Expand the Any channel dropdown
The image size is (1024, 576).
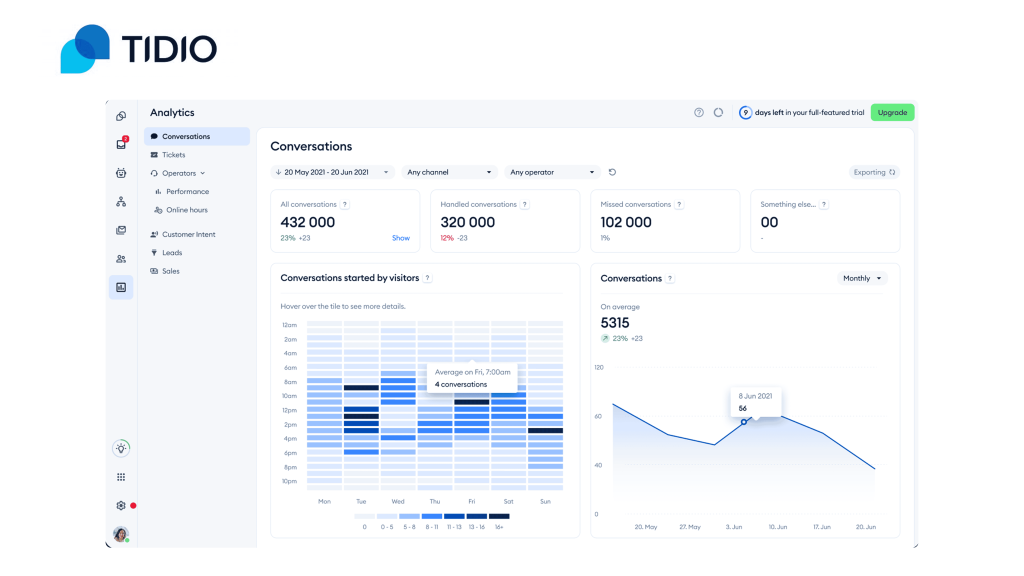[x=449, y=172]
